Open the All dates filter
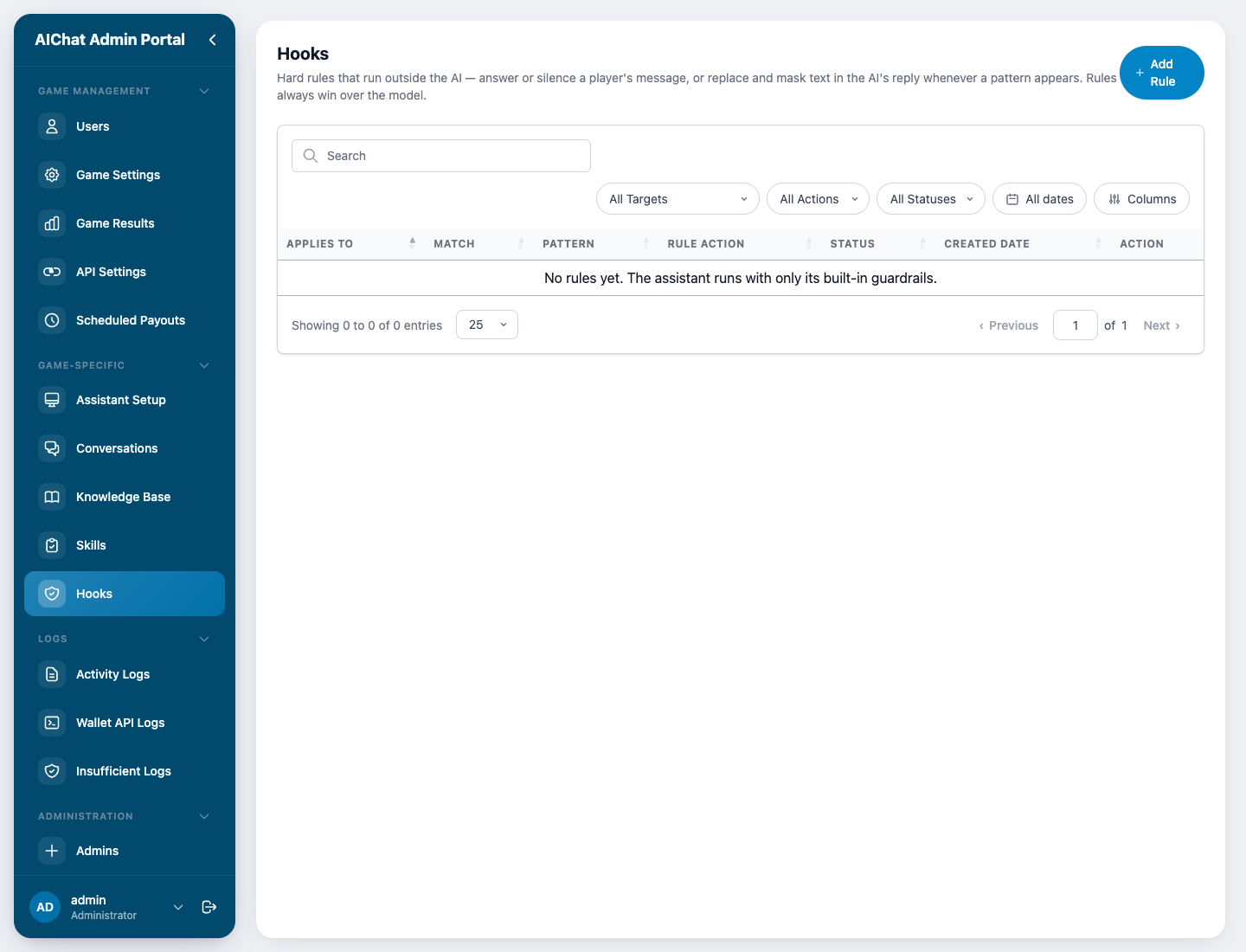The height and width of the screenshot is (952, 1246). click(x=1039, y=199)
